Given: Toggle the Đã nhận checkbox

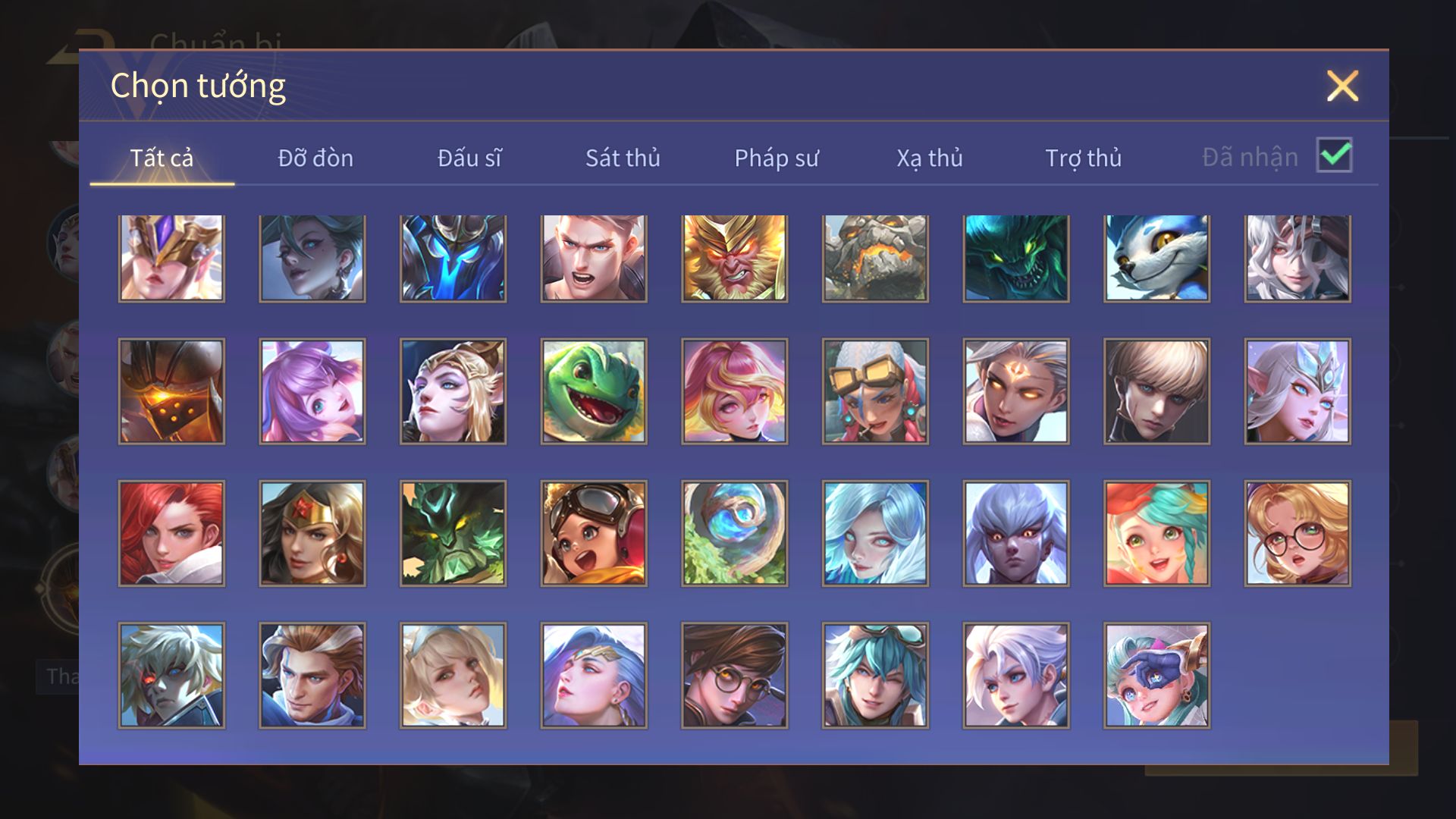Looking at the screenshot, I should tap(1334, 155).
